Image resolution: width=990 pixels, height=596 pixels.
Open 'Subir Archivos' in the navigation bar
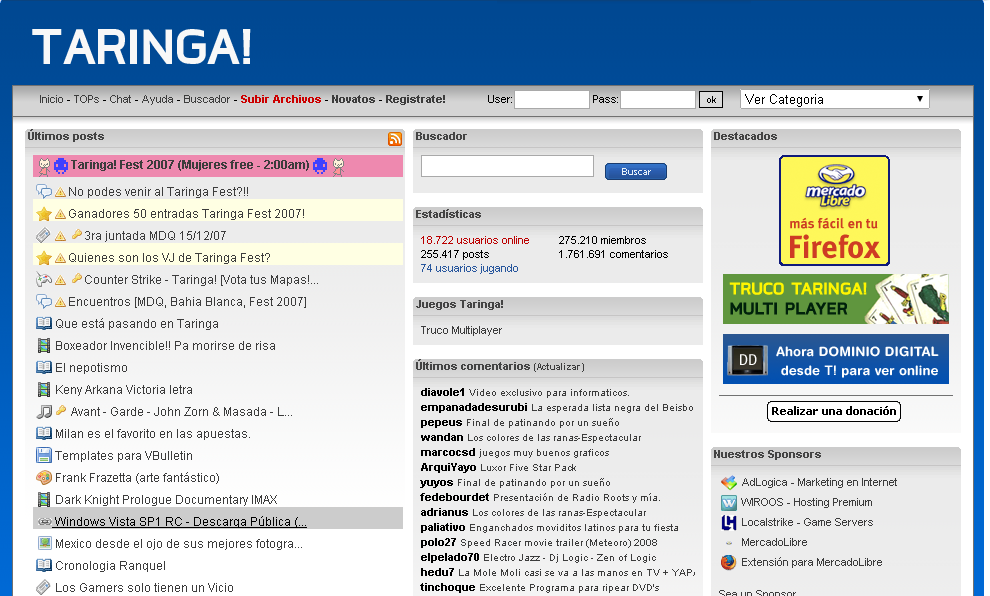pyautogui.click(x=280, y=99)
